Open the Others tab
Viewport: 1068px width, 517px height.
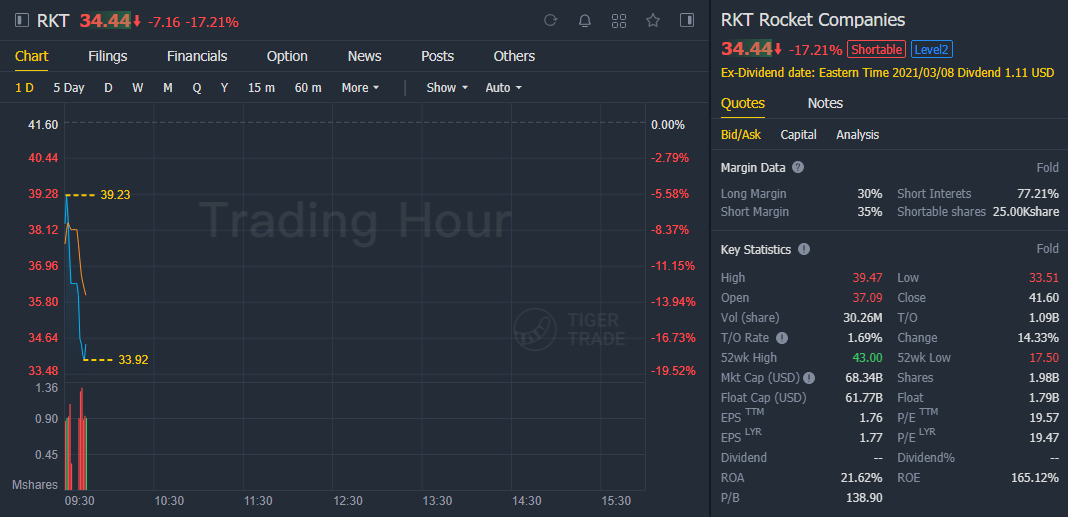coord(514,56)
